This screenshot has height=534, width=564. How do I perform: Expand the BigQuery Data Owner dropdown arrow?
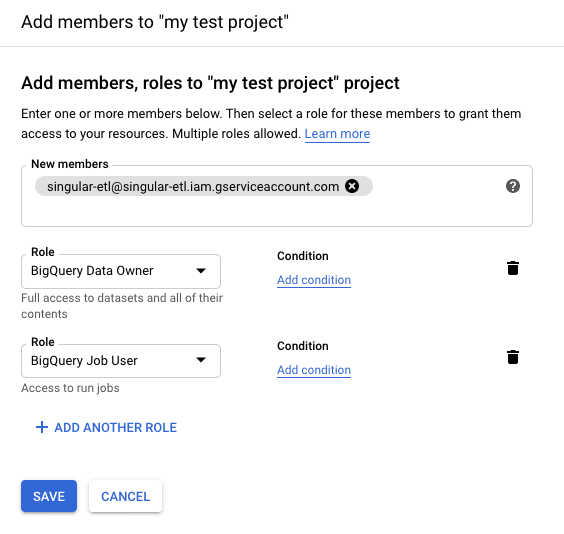201,270
